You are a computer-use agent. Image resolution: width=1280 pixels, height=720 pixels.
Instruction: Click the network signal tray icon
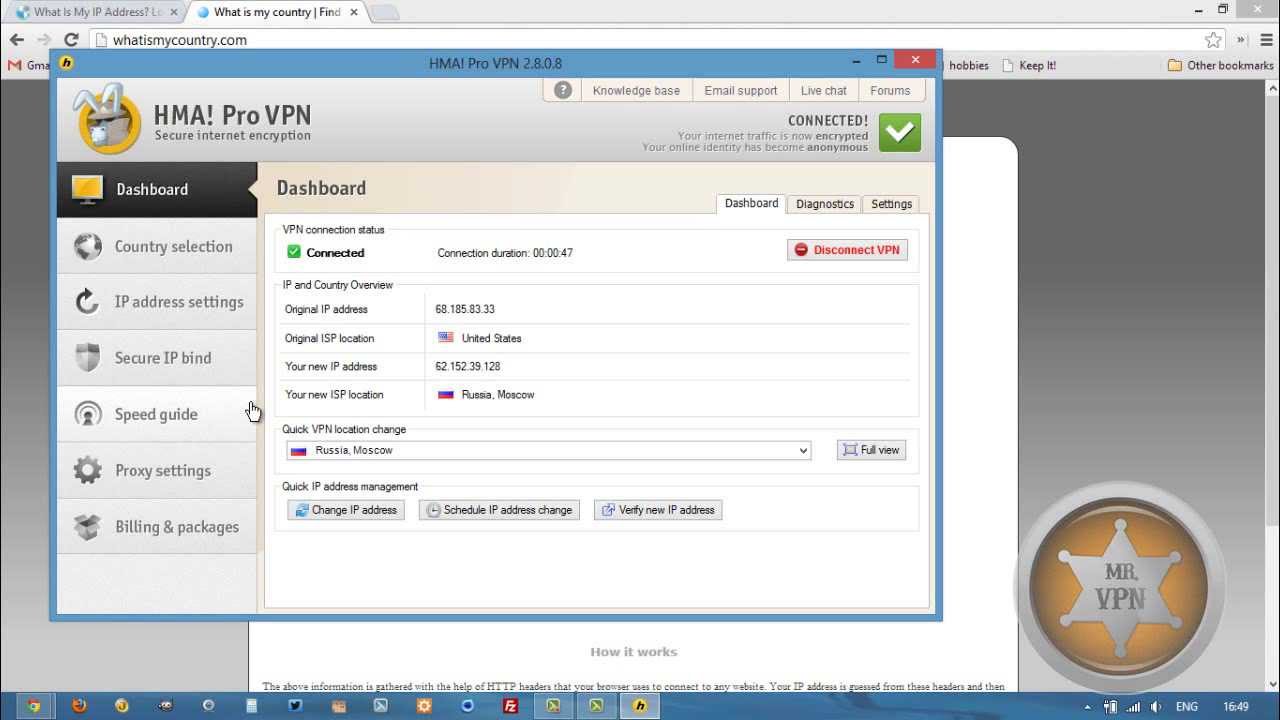click(1133, 706)
